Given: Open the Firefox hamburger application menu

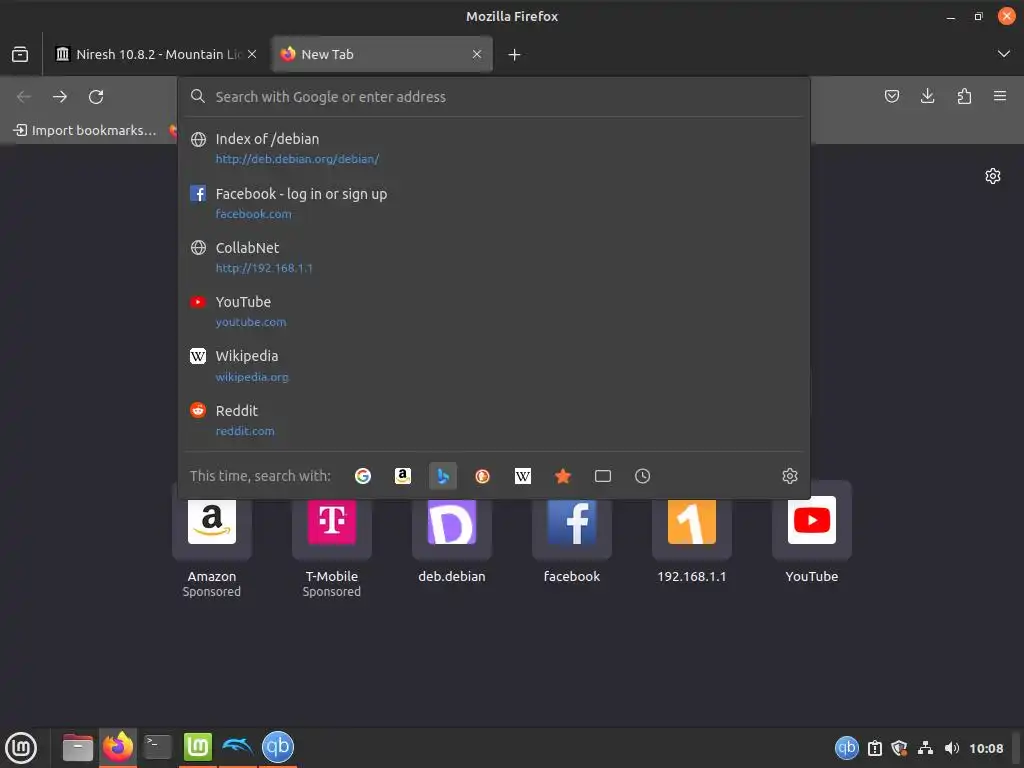Looking at the screenshot, I should [1000, 97].
